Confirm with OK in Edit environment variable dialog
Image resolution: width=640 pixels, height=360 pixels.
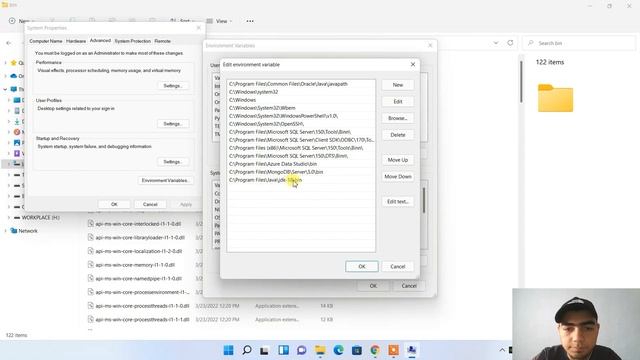(x=362, y=267)
